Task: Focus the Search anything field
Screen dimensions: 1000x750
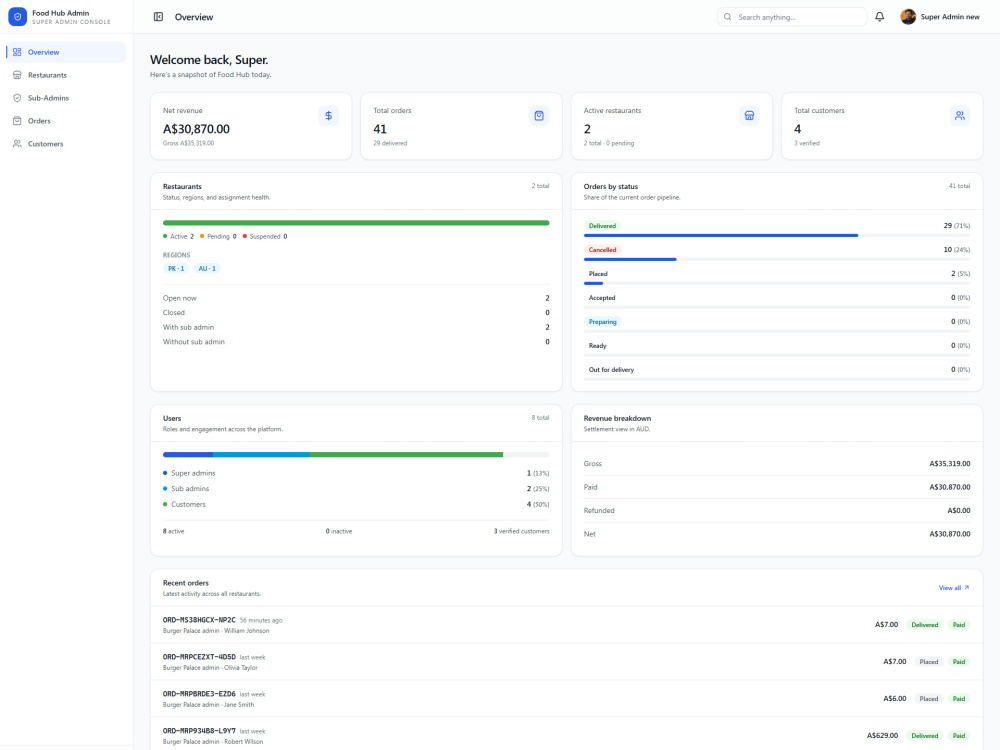Action: tap(791, 17)
